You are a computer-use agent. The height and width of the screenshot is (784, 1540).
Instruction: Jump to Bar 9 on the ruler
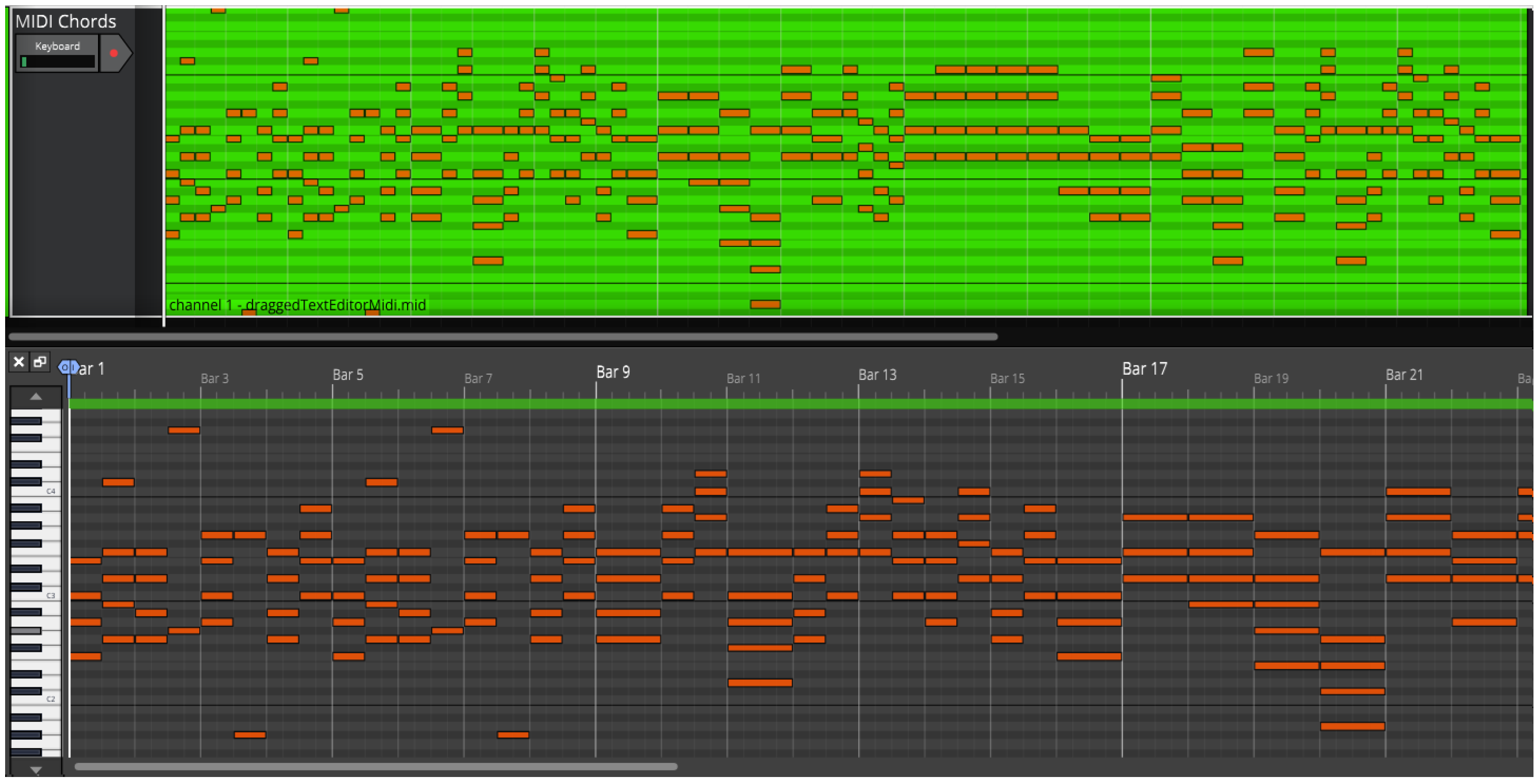(613, 372)
